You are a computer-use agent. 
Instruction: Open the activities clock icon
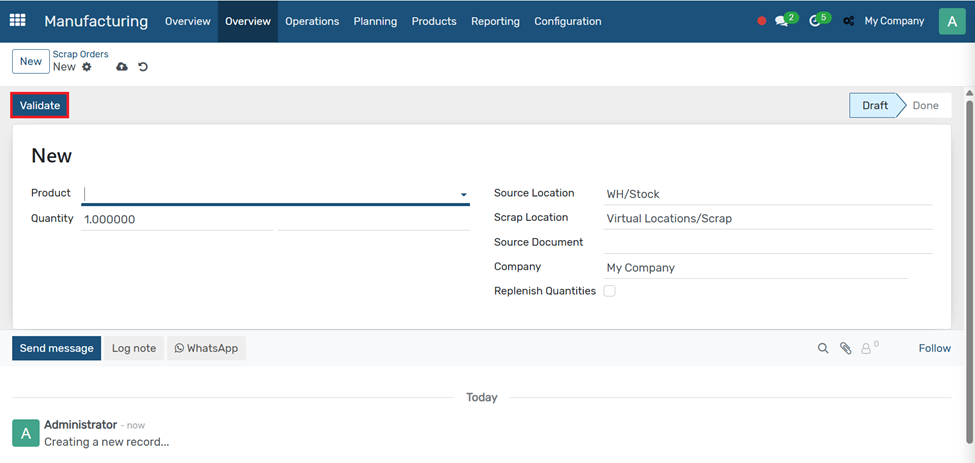click(815, 21)
